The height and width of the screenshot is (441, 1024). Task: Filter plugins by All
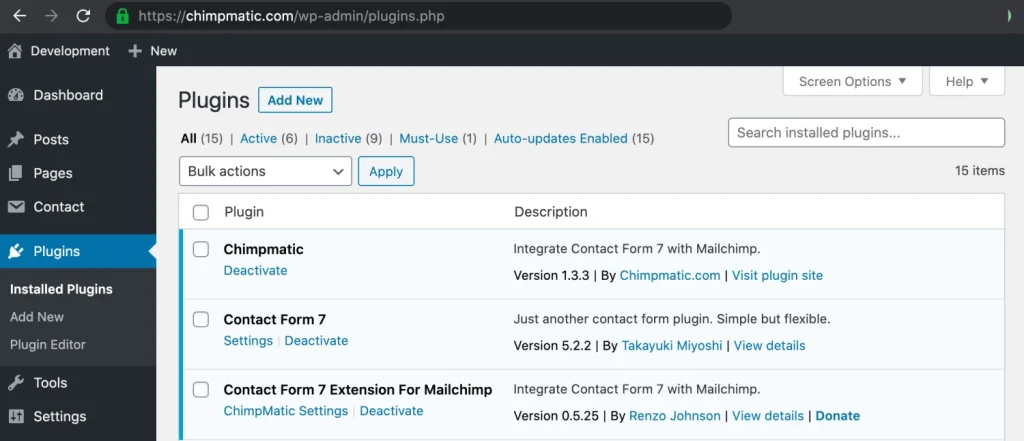coord(189,139)
